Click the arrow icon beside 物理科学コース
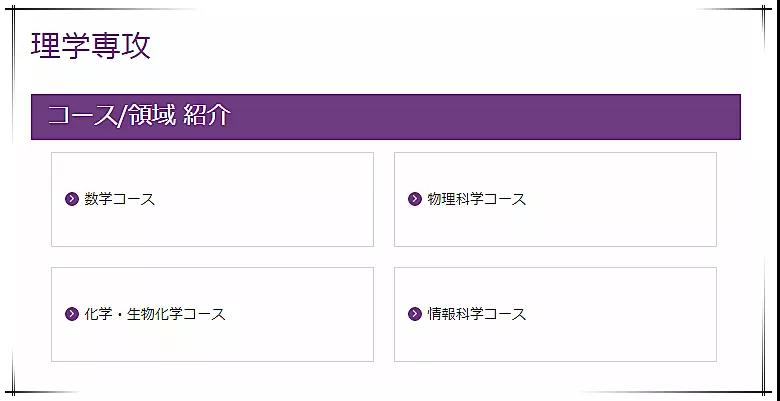The width and height of the screenshot is (780, 401). (x=415, y=199)
